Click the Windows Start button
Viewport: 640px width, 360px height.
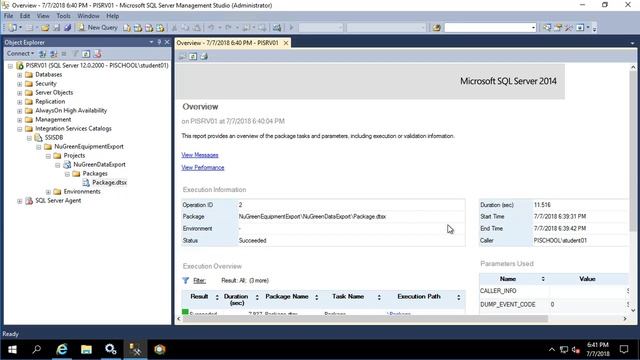pyautogui.click(x=12, y=349)
